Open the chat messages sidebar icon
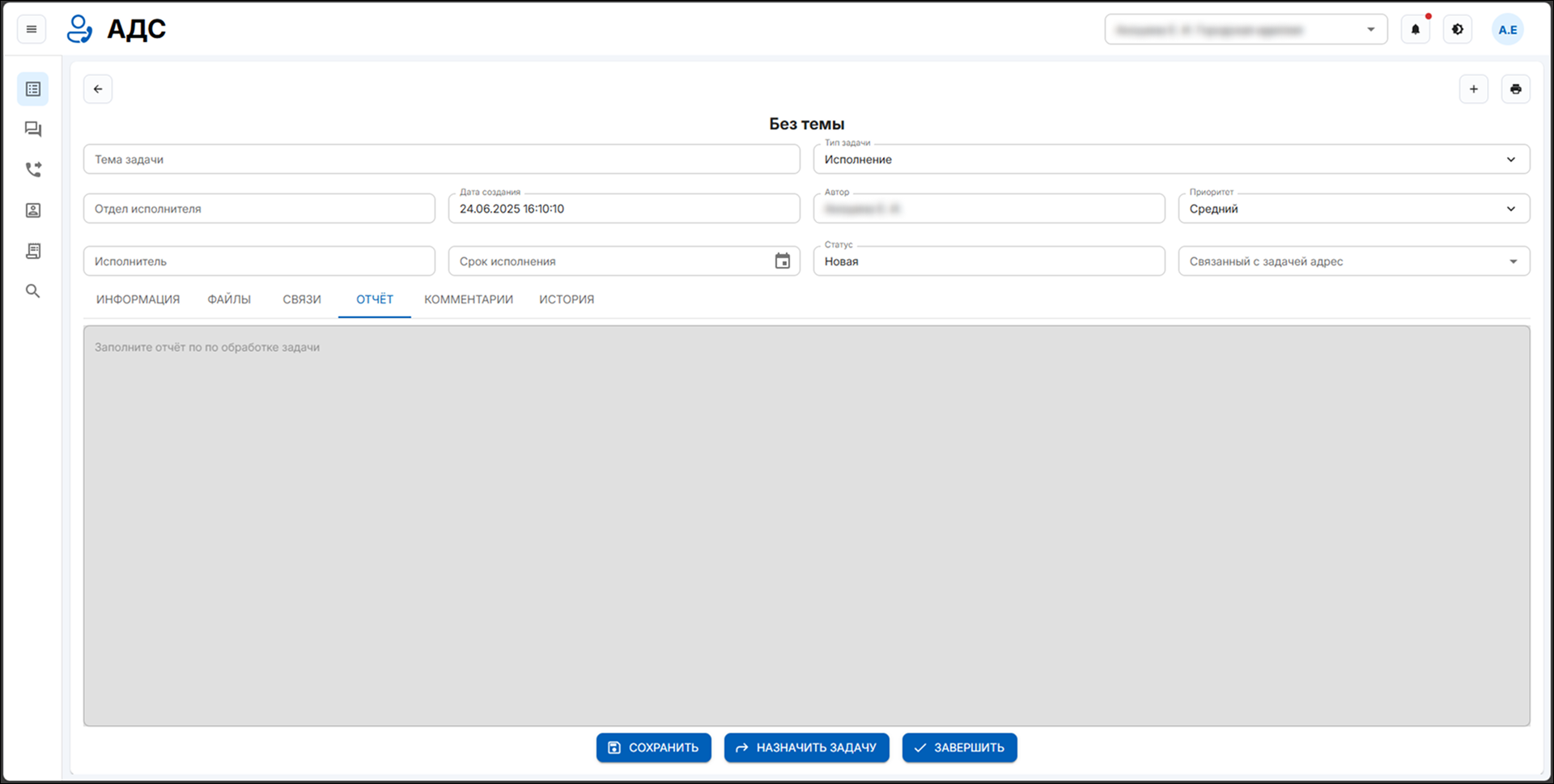The height and width of the screenshot is (784, 1554). coord(33,129)
